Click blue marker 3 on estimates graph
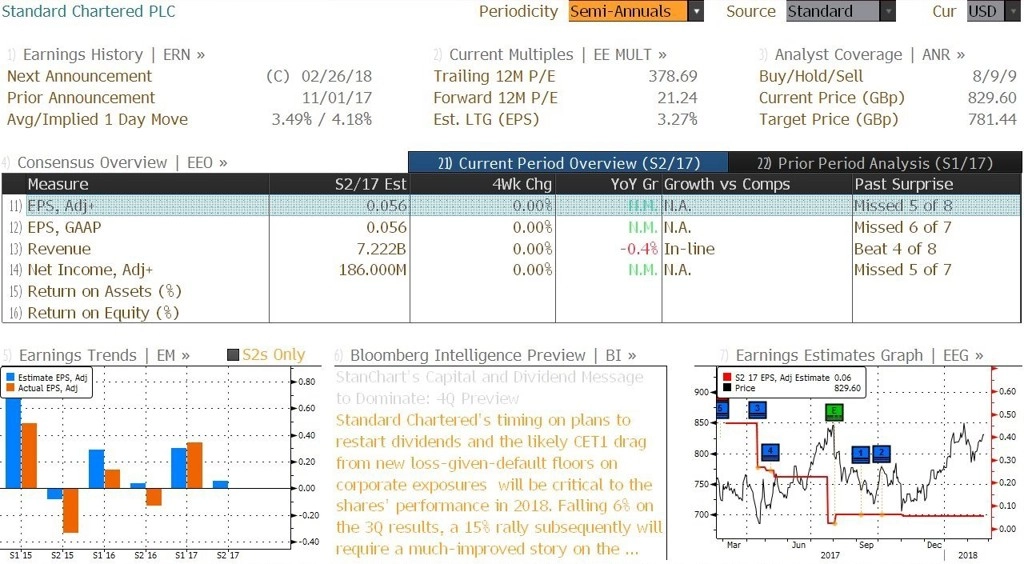The height and width of the screenshot is (564, 1024). [x=758, y=410]
